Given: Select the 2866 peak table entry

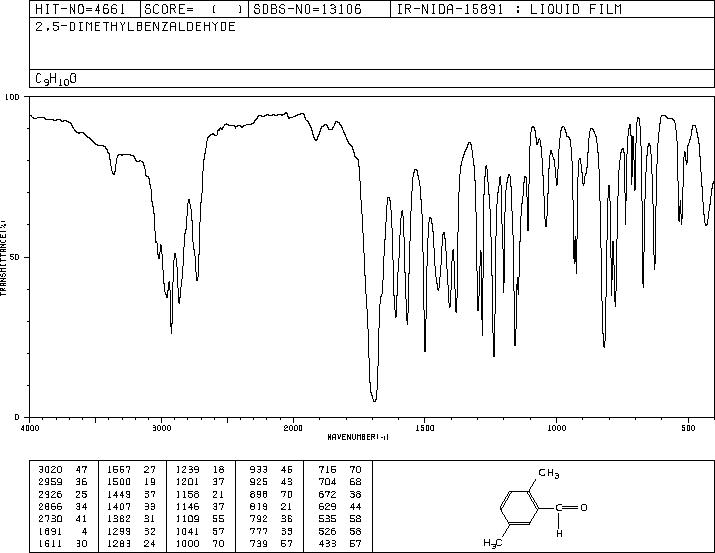Looking at the screenshot, I should click(x=62, y=506).
